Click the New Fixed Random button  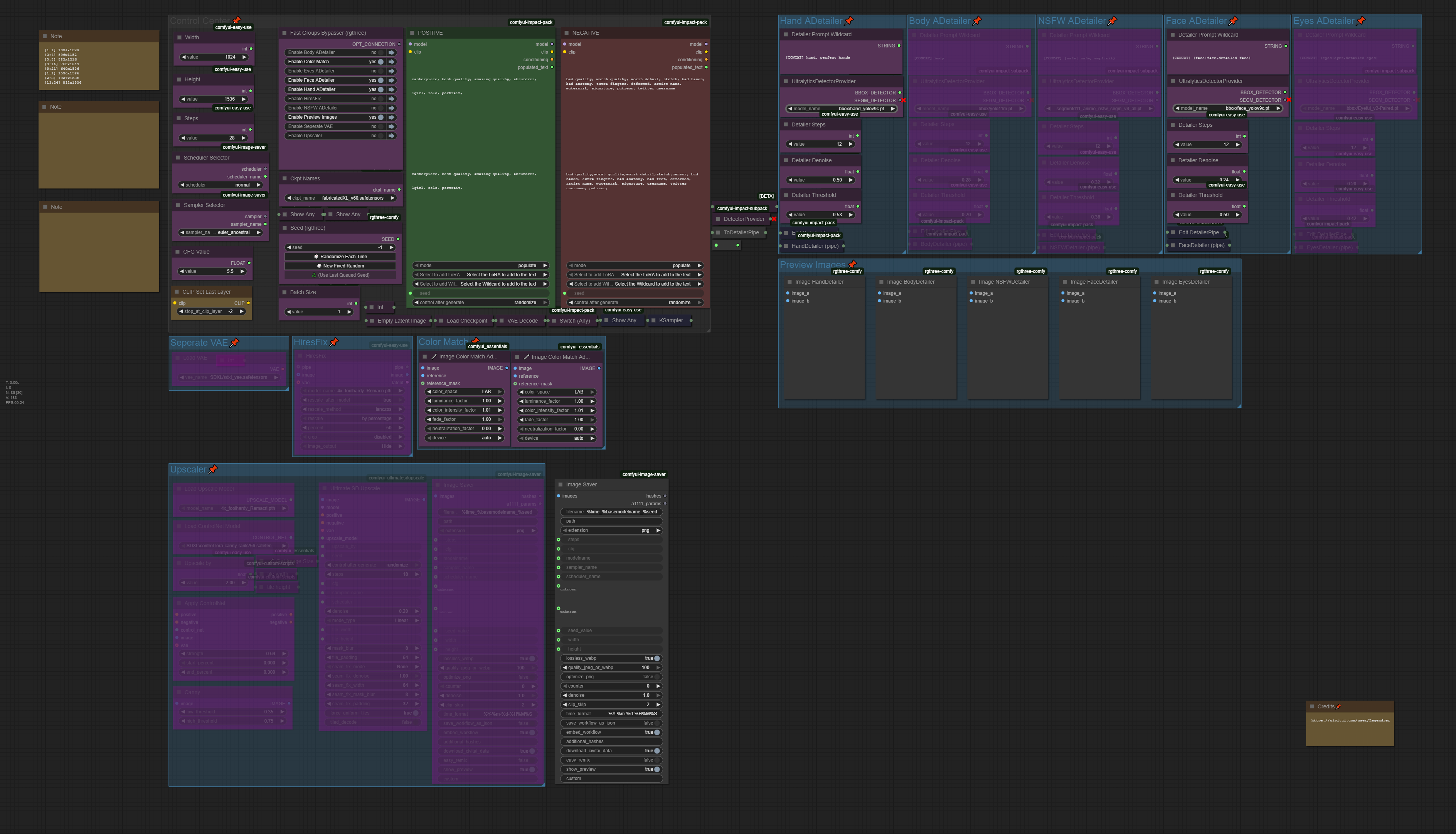pos(340,266)
